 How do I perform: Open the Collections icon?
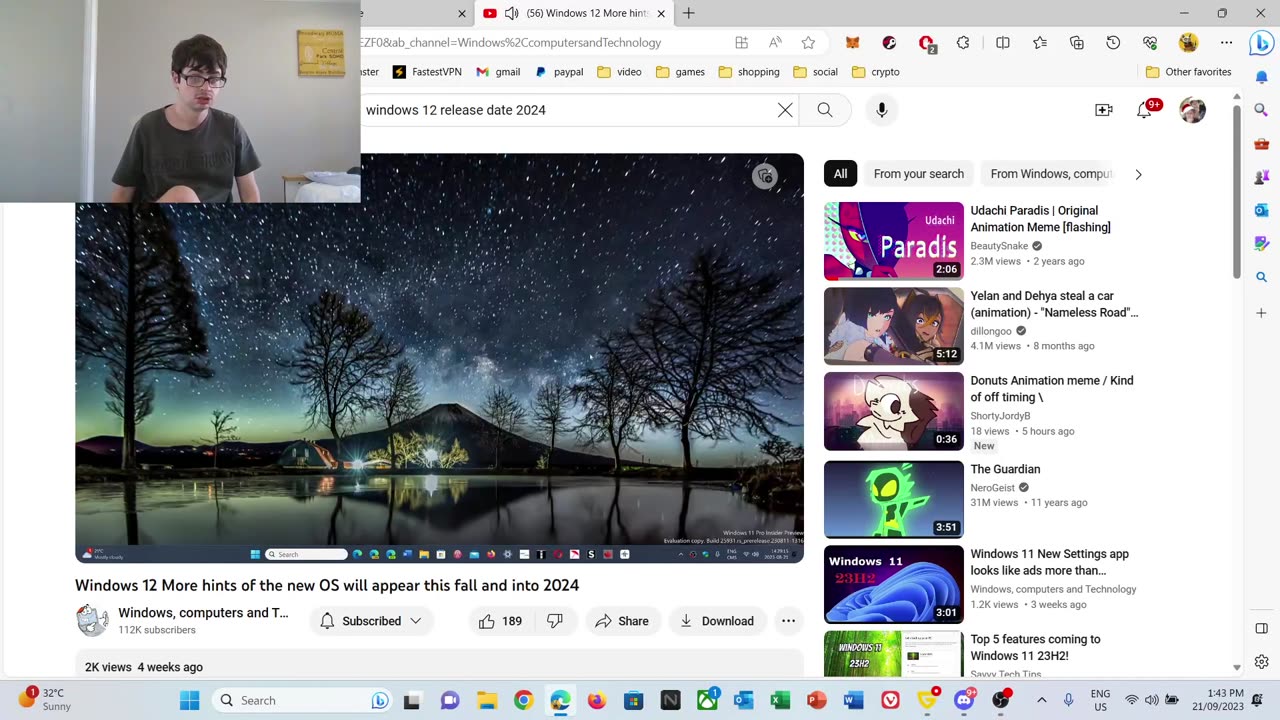pyautogui.click(x=1076, y=43)
